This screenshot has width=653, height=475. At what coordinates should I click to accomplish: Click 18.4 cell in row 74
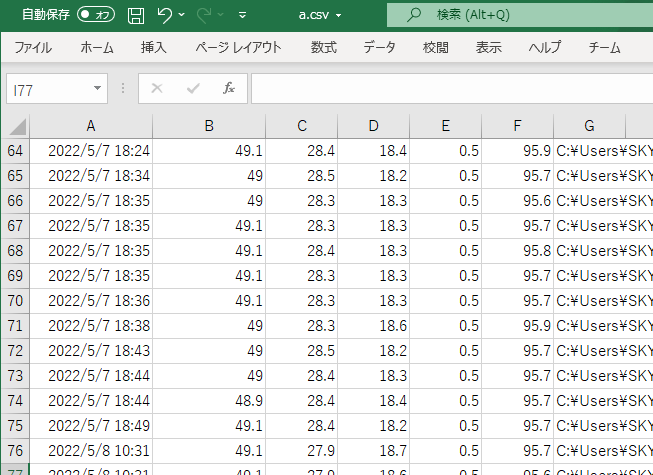tap(374, 400)
